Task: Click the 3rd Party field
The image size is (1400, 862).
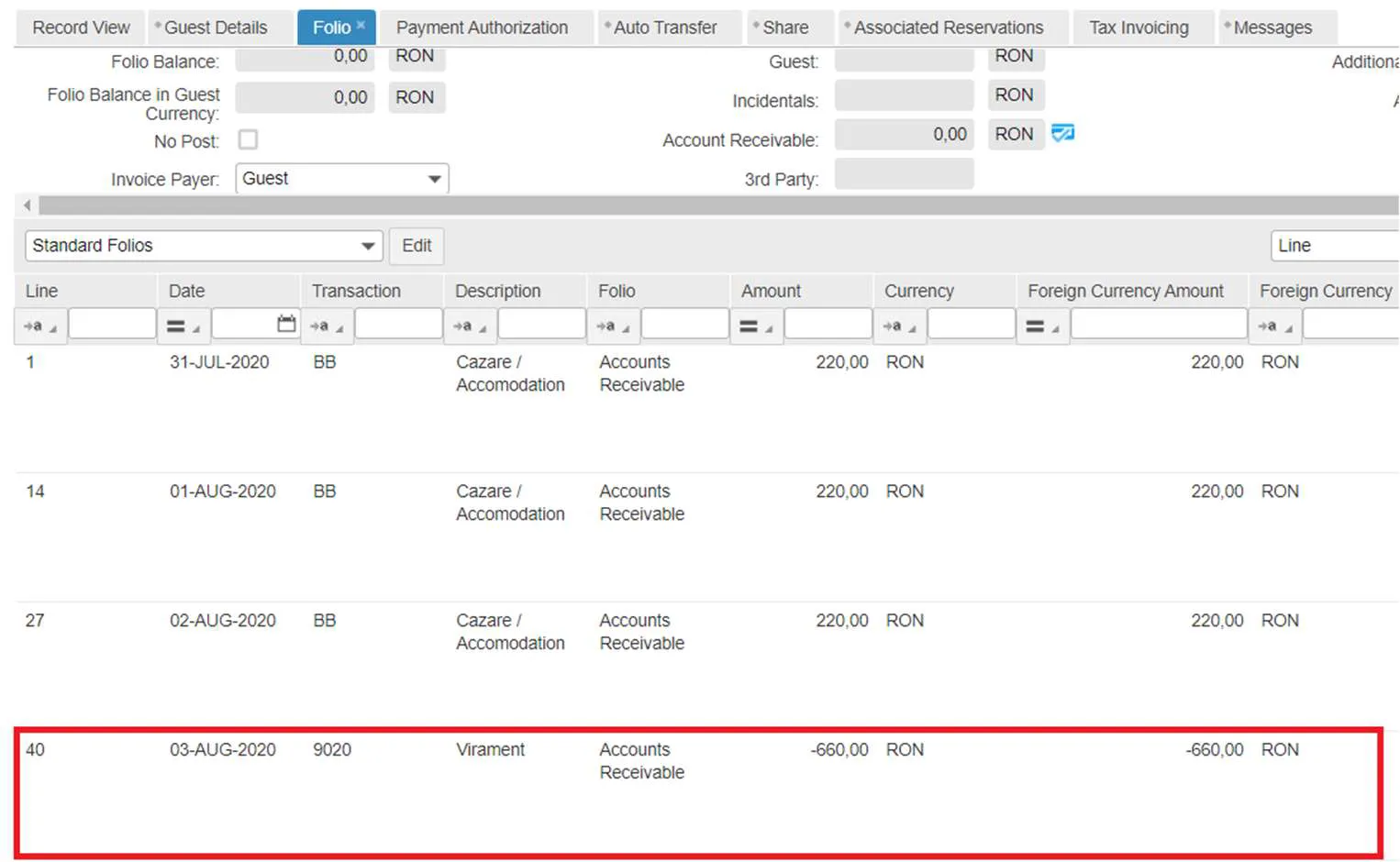Action: (x=904, y=174)
